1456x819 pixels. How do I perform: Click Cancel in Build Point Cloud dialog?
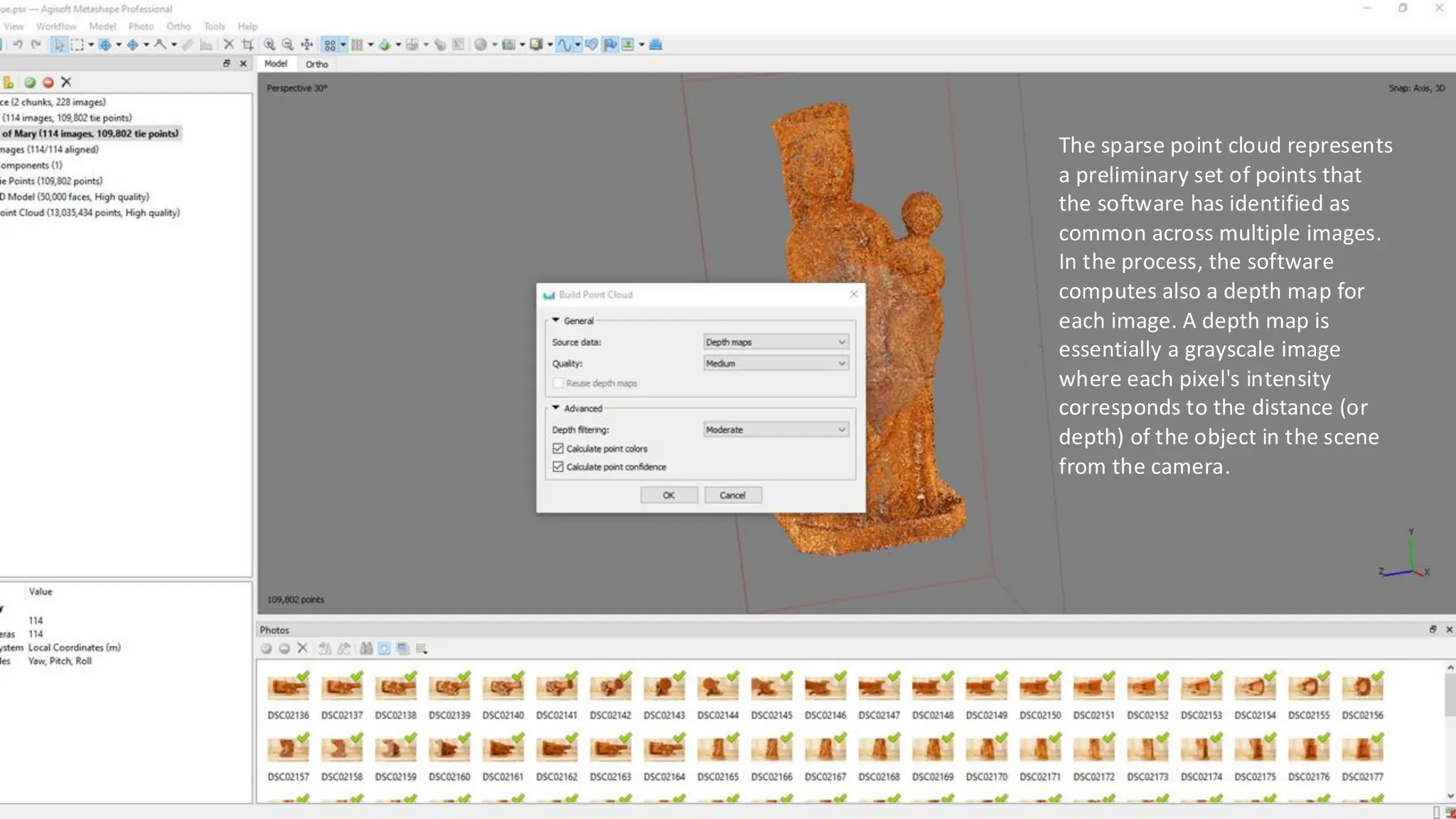(733, 496)
